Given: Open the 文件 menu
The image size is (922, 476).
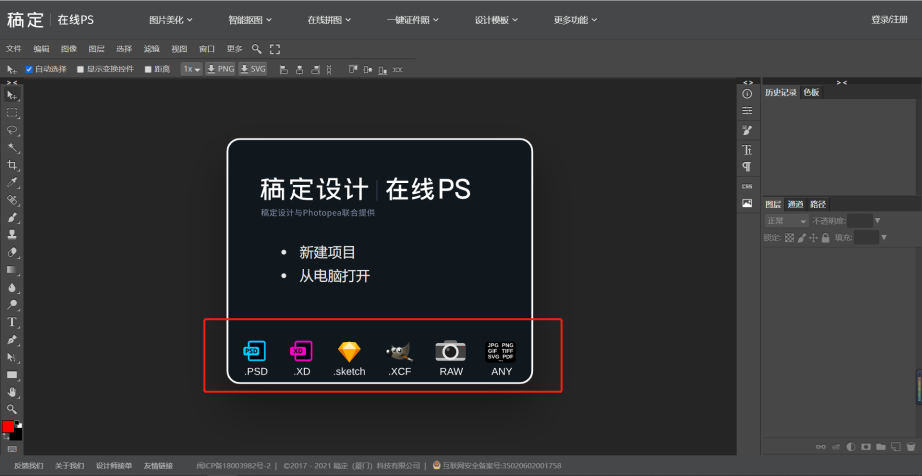Looking at the screenshot, I should click(14, 48).
